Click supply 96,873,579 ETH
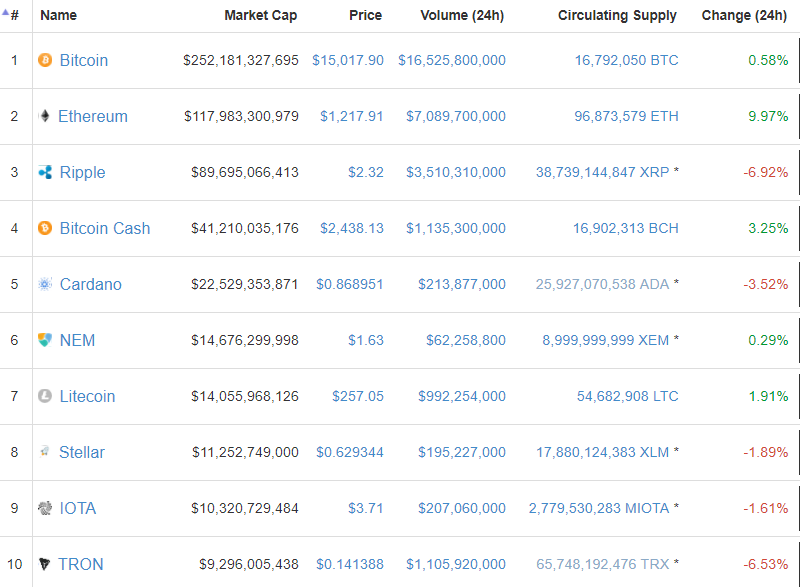Viewport: 800px width, 587px height. tap(627, 116)
